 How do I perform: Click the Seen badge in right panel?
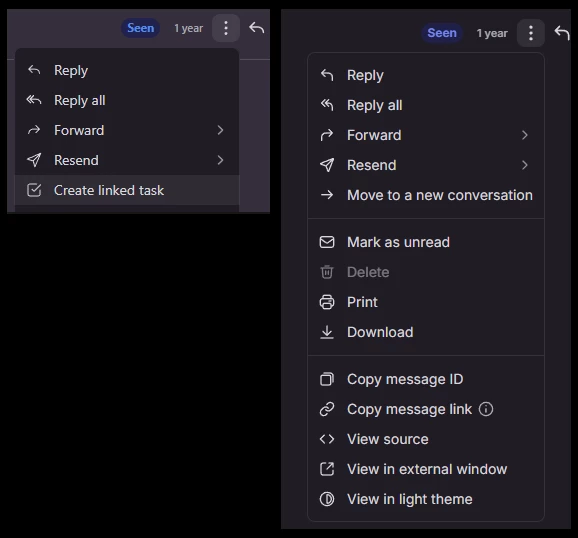[x=442, y=33]
